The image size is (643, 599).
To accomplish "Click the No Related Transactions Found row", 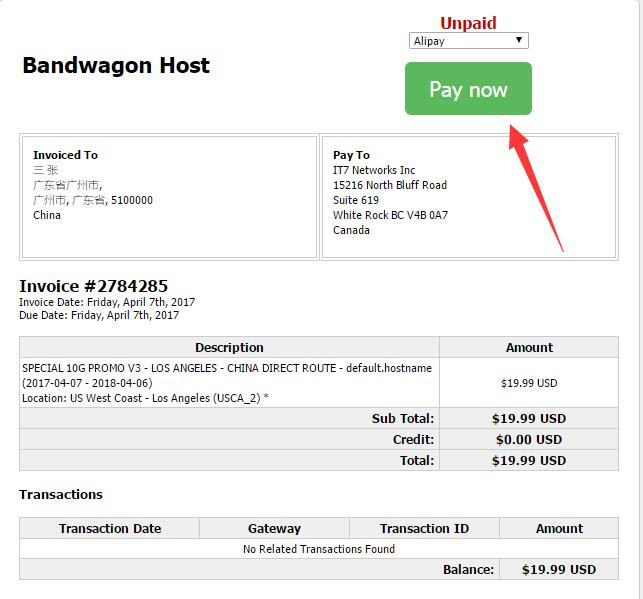I will (319, 549).
